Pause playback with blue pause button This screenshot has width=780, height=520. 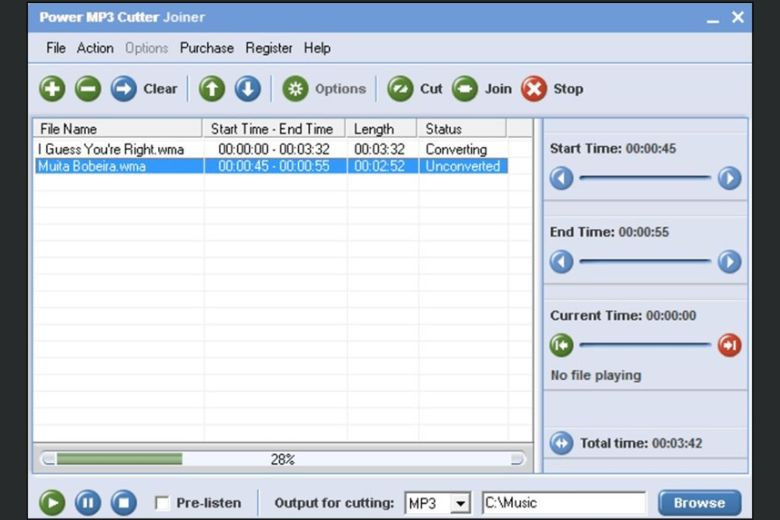tap(88, 503)
